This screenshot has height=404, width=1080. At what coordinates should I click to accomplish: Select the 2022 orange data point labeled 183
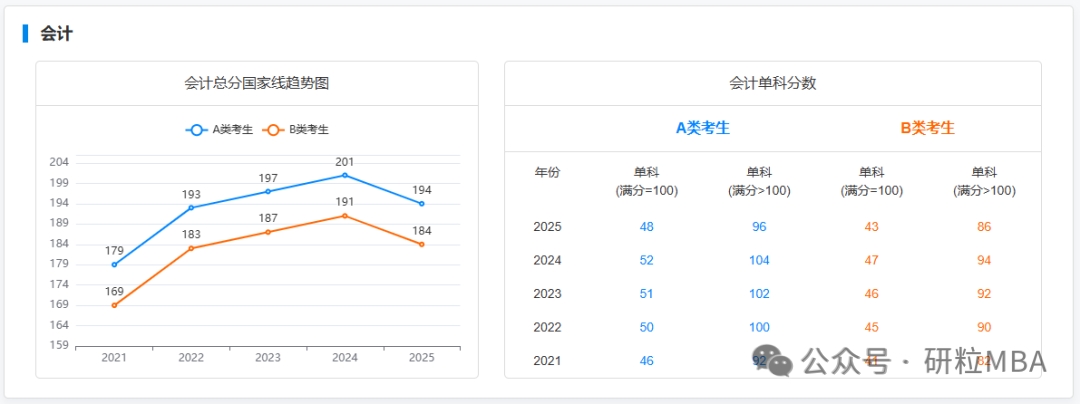click(x=191, y=248)
